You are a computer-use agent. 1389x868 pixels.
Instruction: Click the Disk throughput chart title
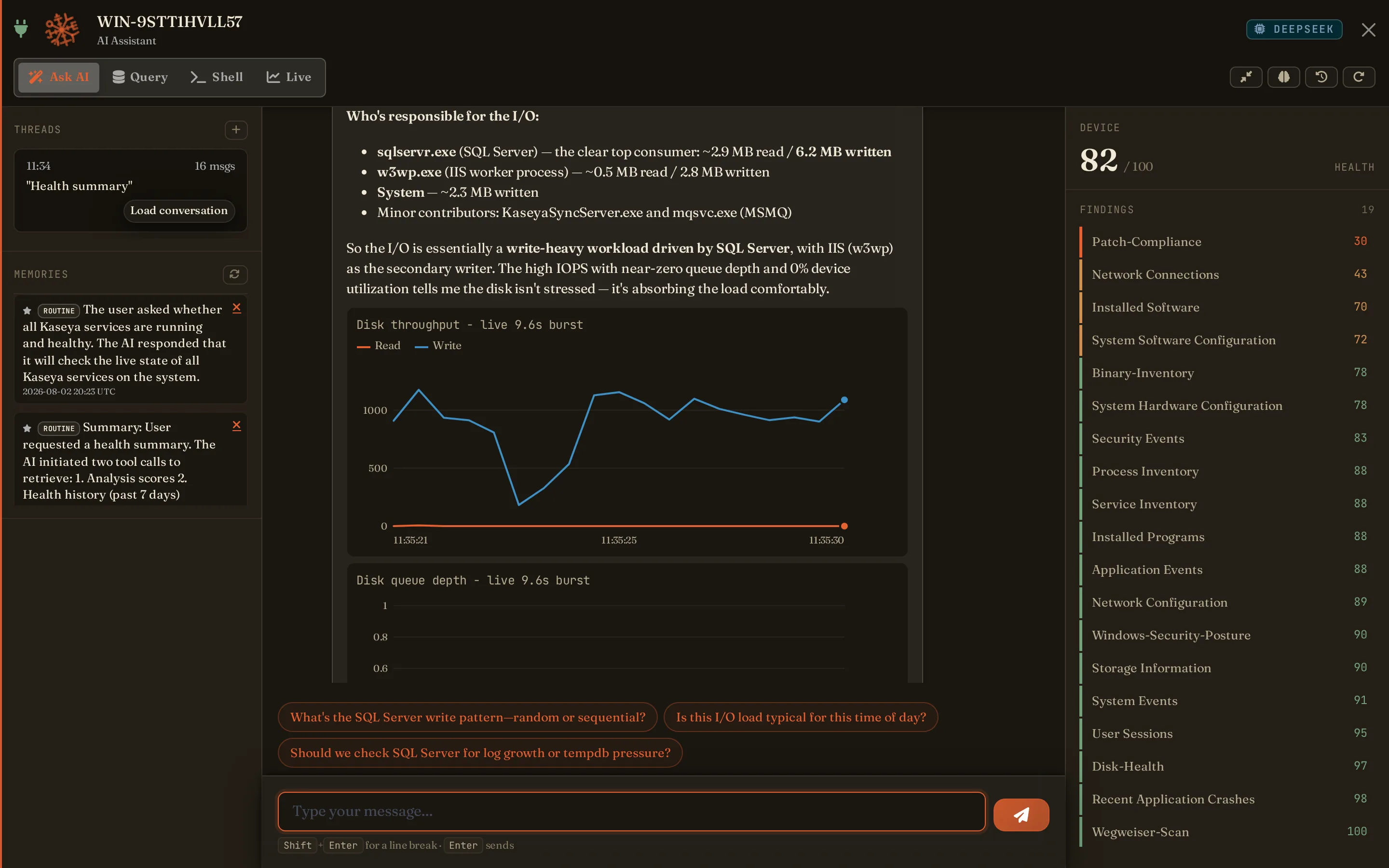coord(469,325)
